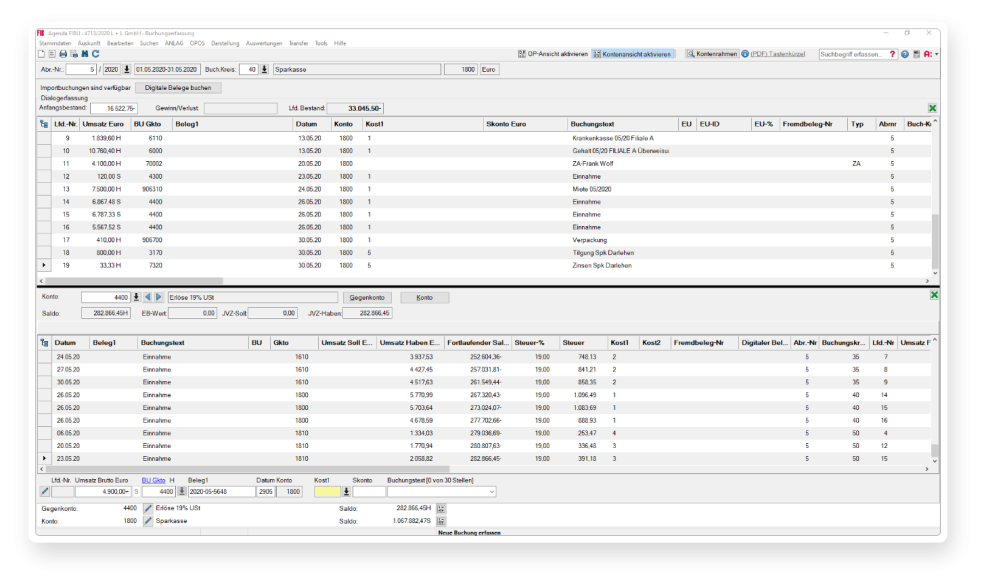Open the Auswertungen menu

coord(263,44)
